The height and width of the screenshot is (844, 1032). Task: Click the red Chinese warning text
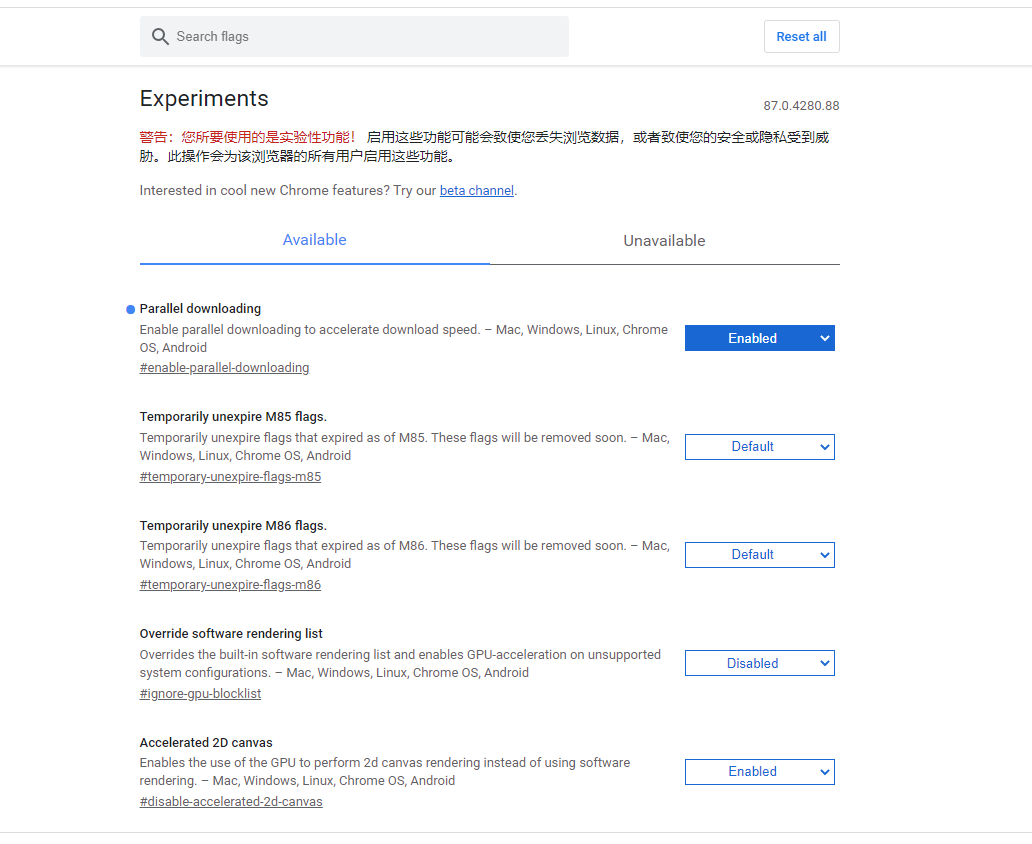pyautogui.click(x=247, y=137)
